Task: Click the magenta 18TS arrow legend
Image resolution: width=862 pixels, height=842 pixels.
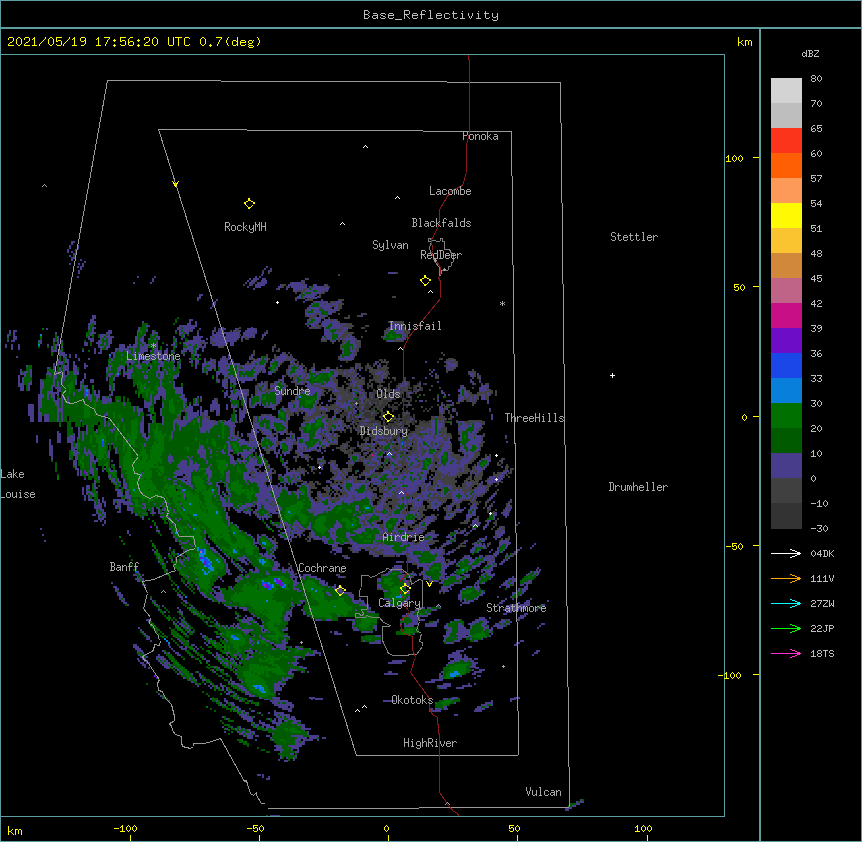Action: tap(786, 653)
